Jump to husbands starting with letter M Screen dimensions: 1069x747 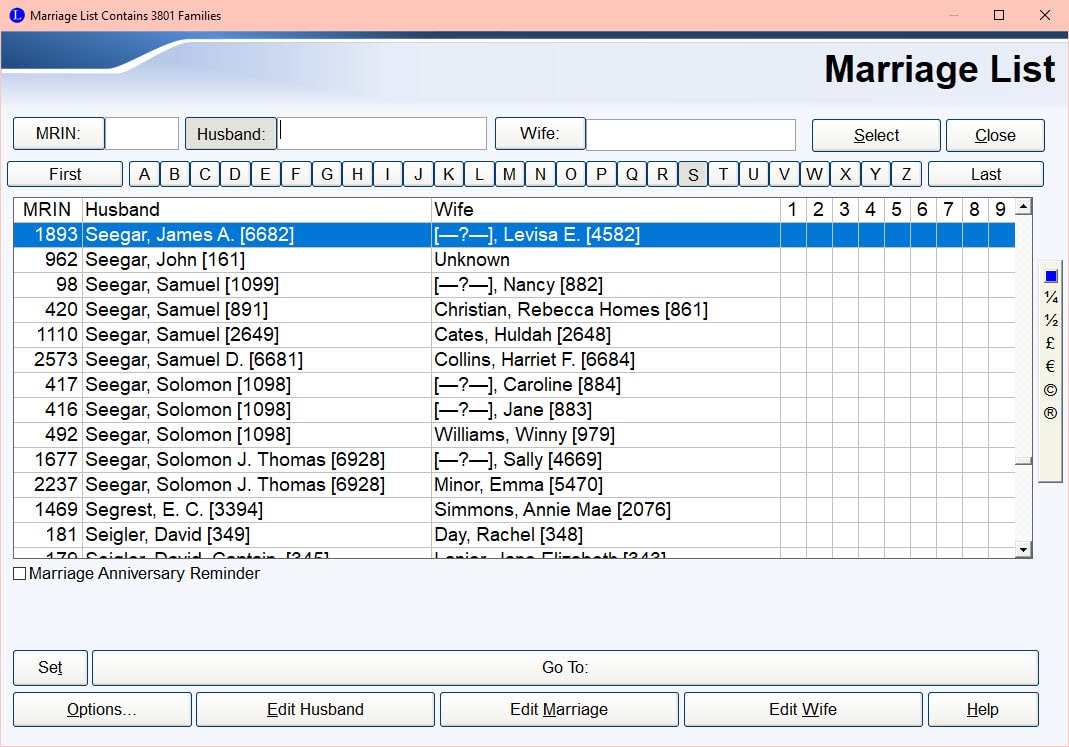coord(509,174)
